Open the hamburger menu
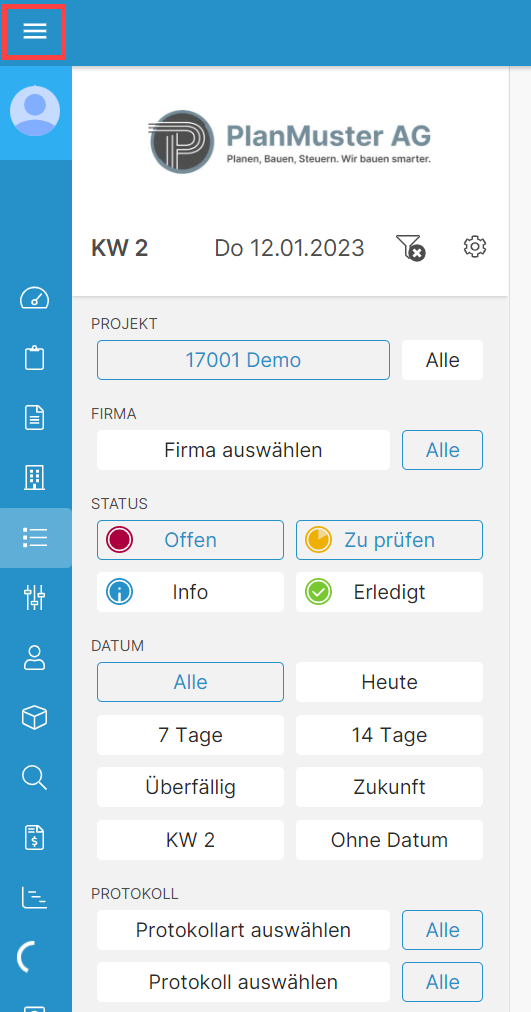This screenshot has height=1012, width=531. click(35, 31)
